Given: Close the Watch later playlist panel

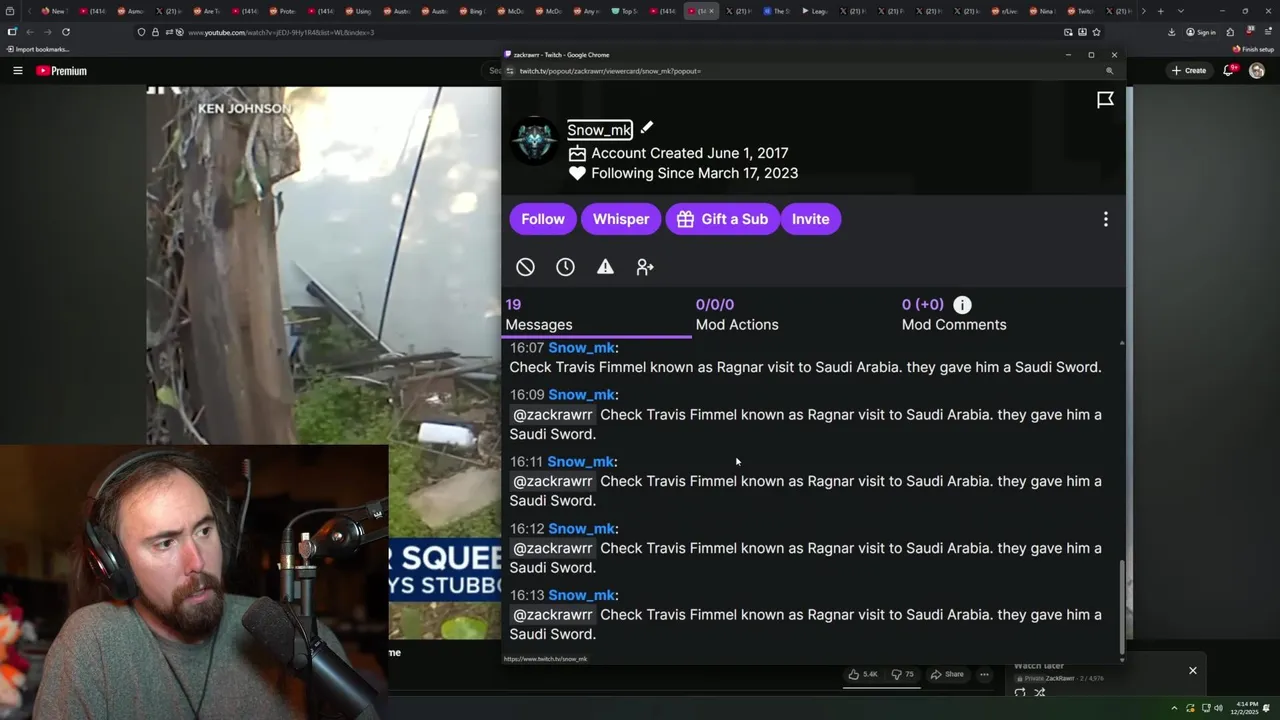Looking at the screenshot, I should pyautogui.click(x=1192, y=671).
